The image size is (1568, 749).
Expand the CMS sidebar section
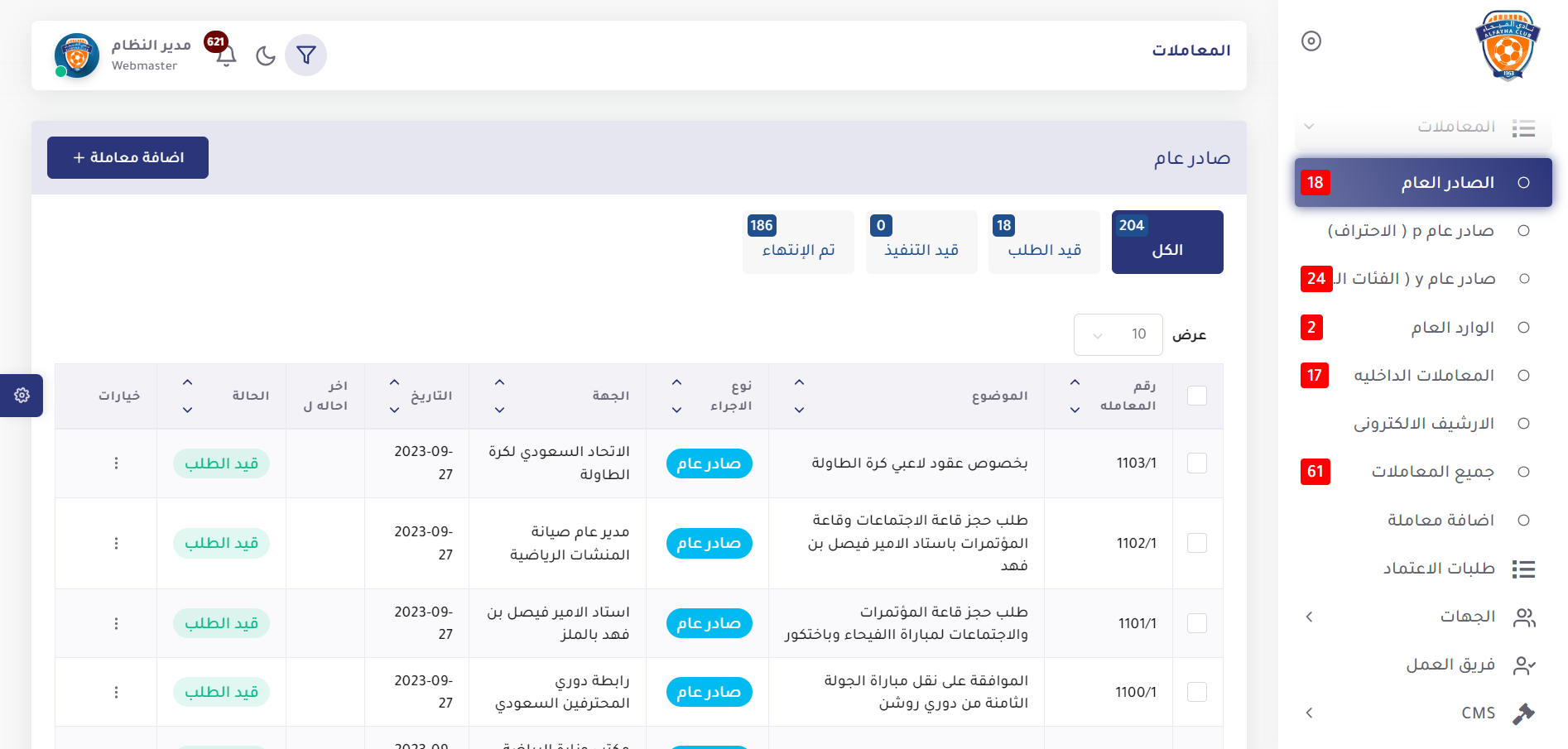pos(1421,713)
